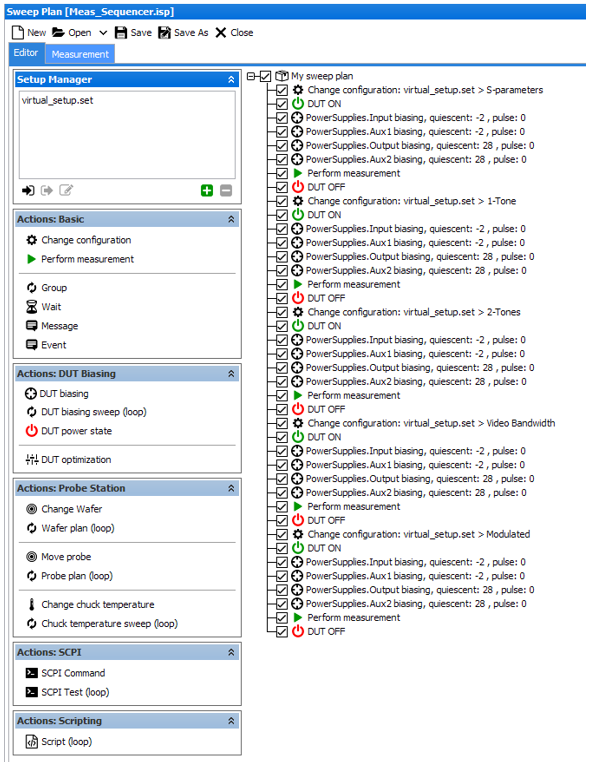Screen dimensions: 589x766
Task: Open the dropdown arrow next to Open
Action: 103,33
